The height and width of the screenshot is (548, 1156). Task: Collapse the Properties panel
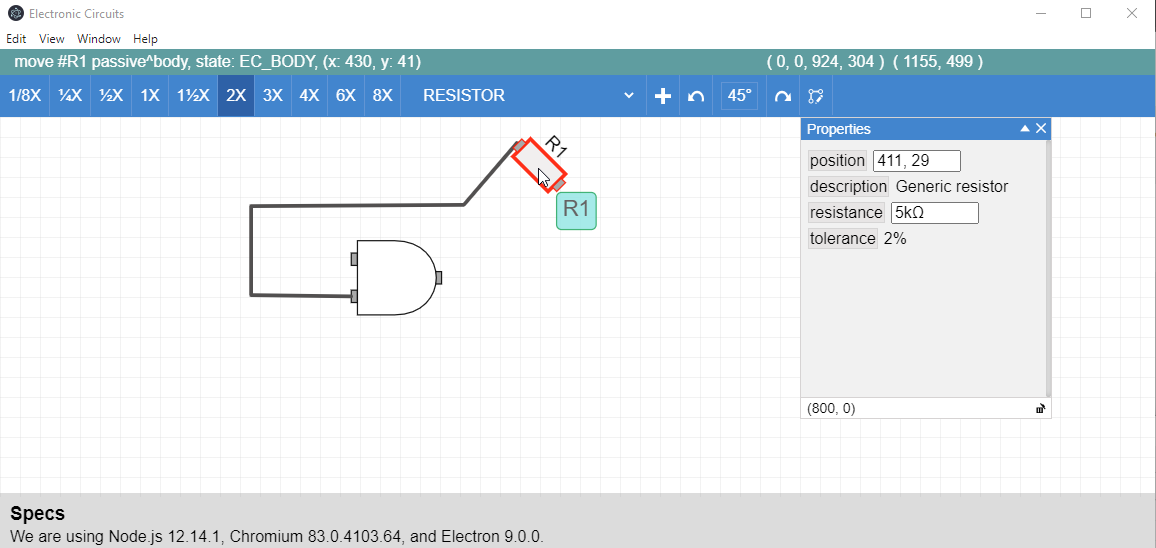1024,128
